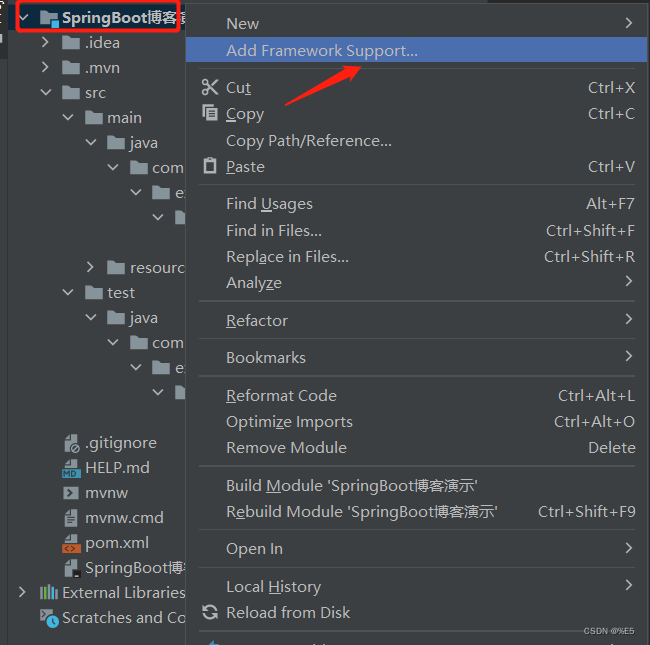Click the Reload from Disk refresh icon
The height and width of the screenshot is (645, 650).
[x=210, y=612]
